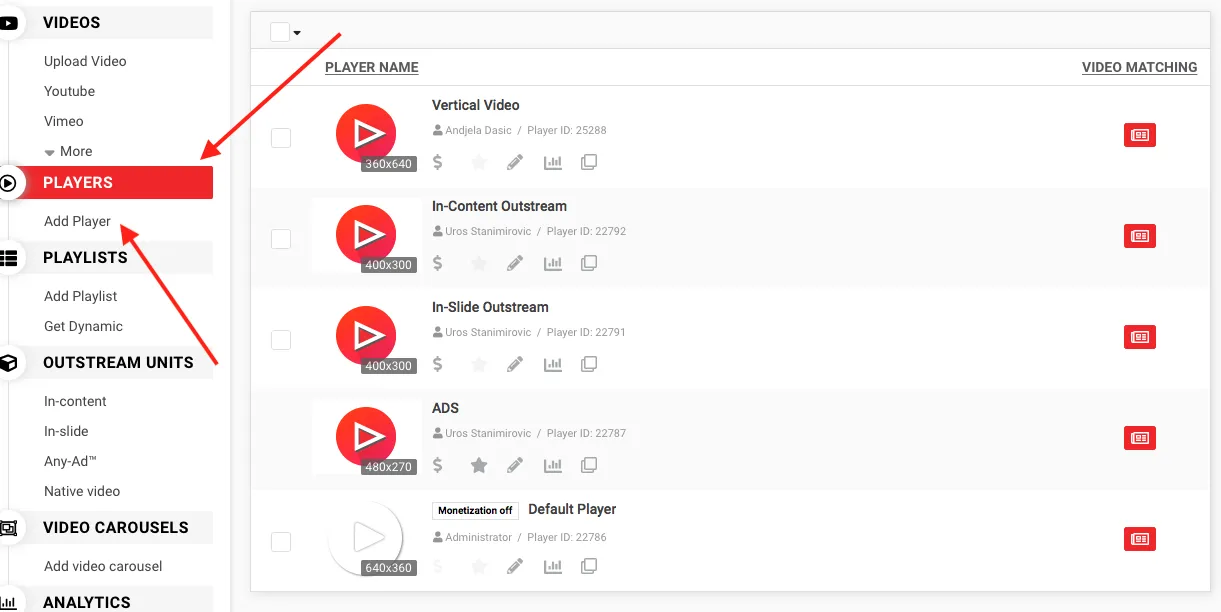Open the select-all checkbox dropdown arrow
This screenshot has width=1221, height=612.
click(297, 33)
